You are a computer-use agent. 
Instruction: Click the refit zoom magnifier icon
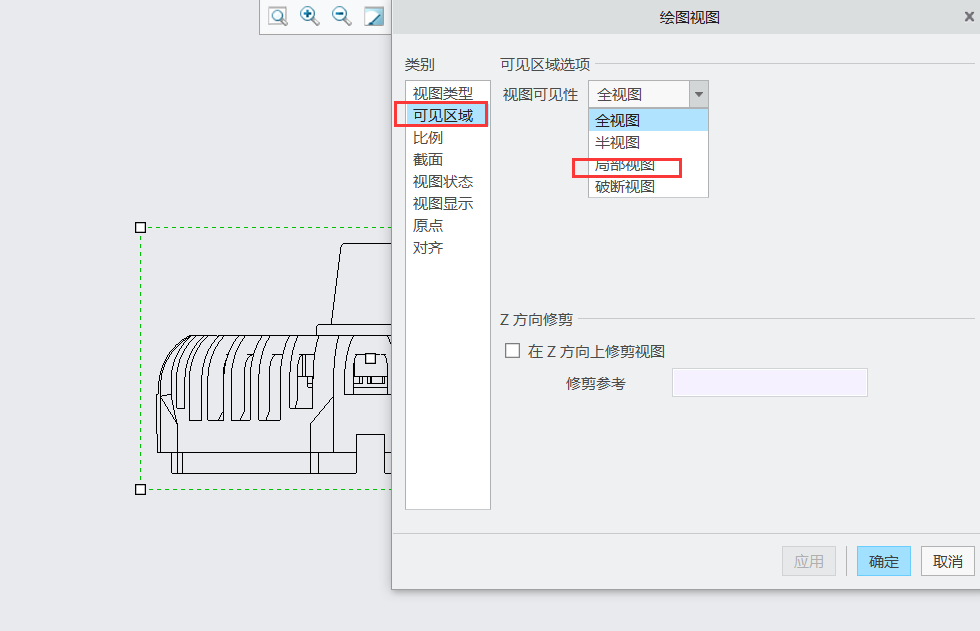coord(278,16)
